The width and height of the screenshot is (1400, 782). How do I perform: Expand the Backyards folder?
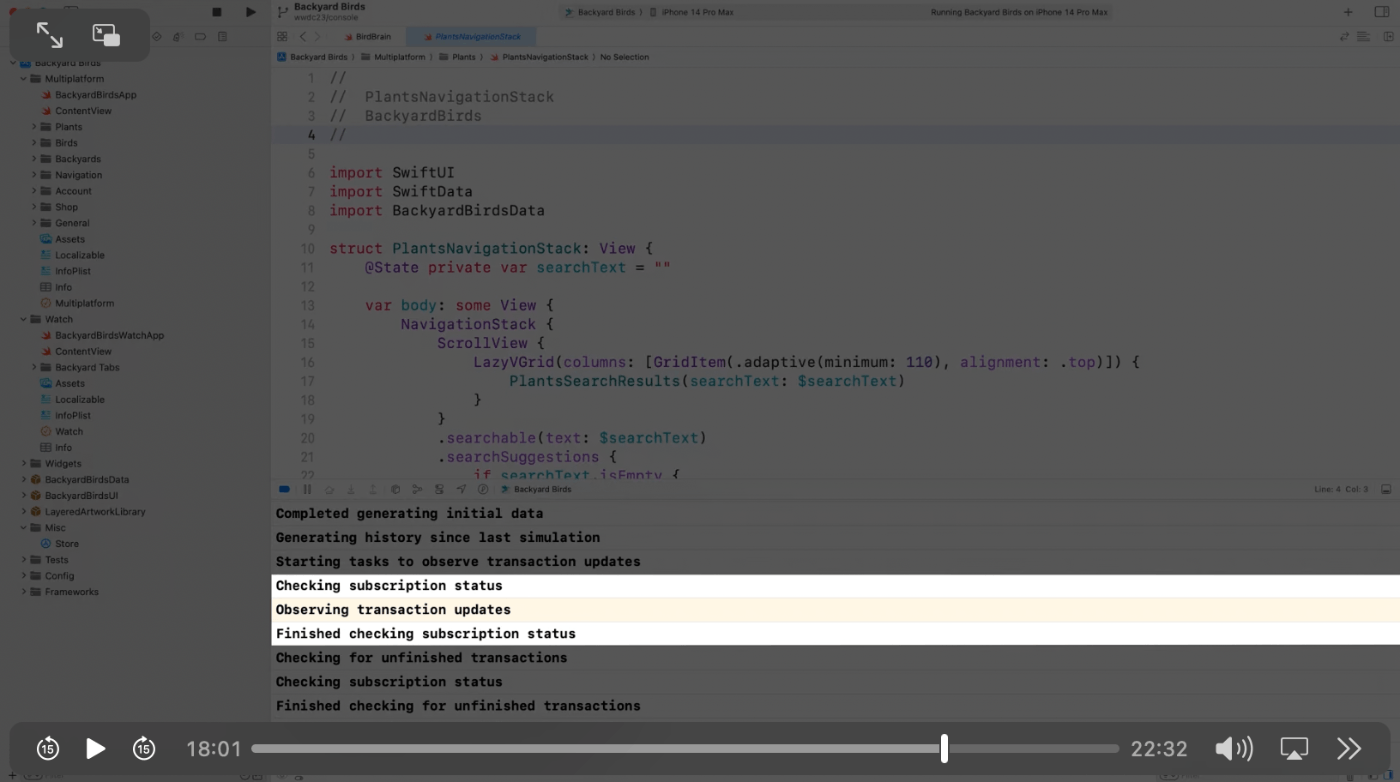tap(34, 159)
